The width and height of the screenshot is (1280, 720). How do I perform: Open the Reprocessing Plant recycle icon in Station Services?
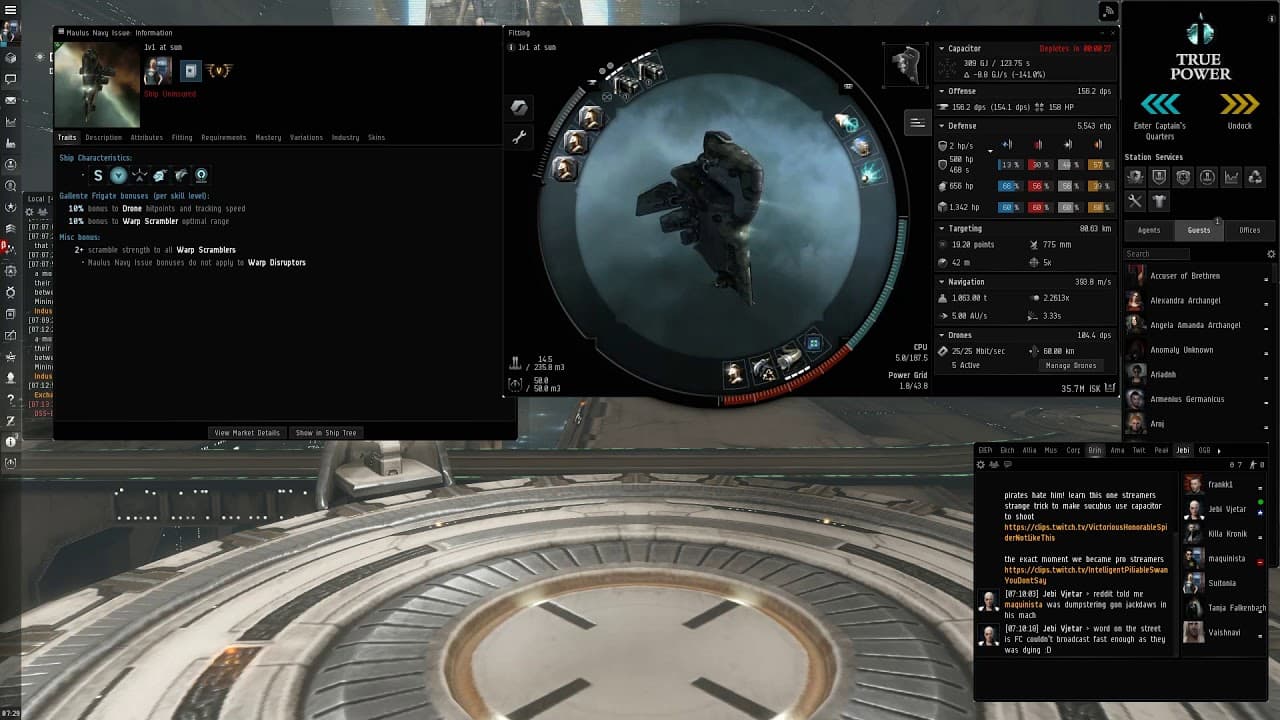click(x=1255, y=177)
